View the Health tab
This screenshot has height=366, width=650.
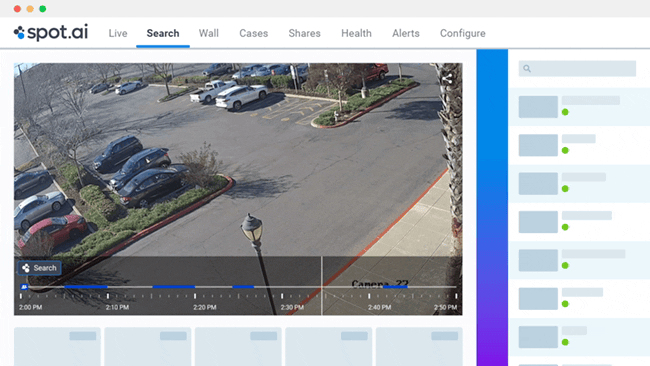[357, 33]
